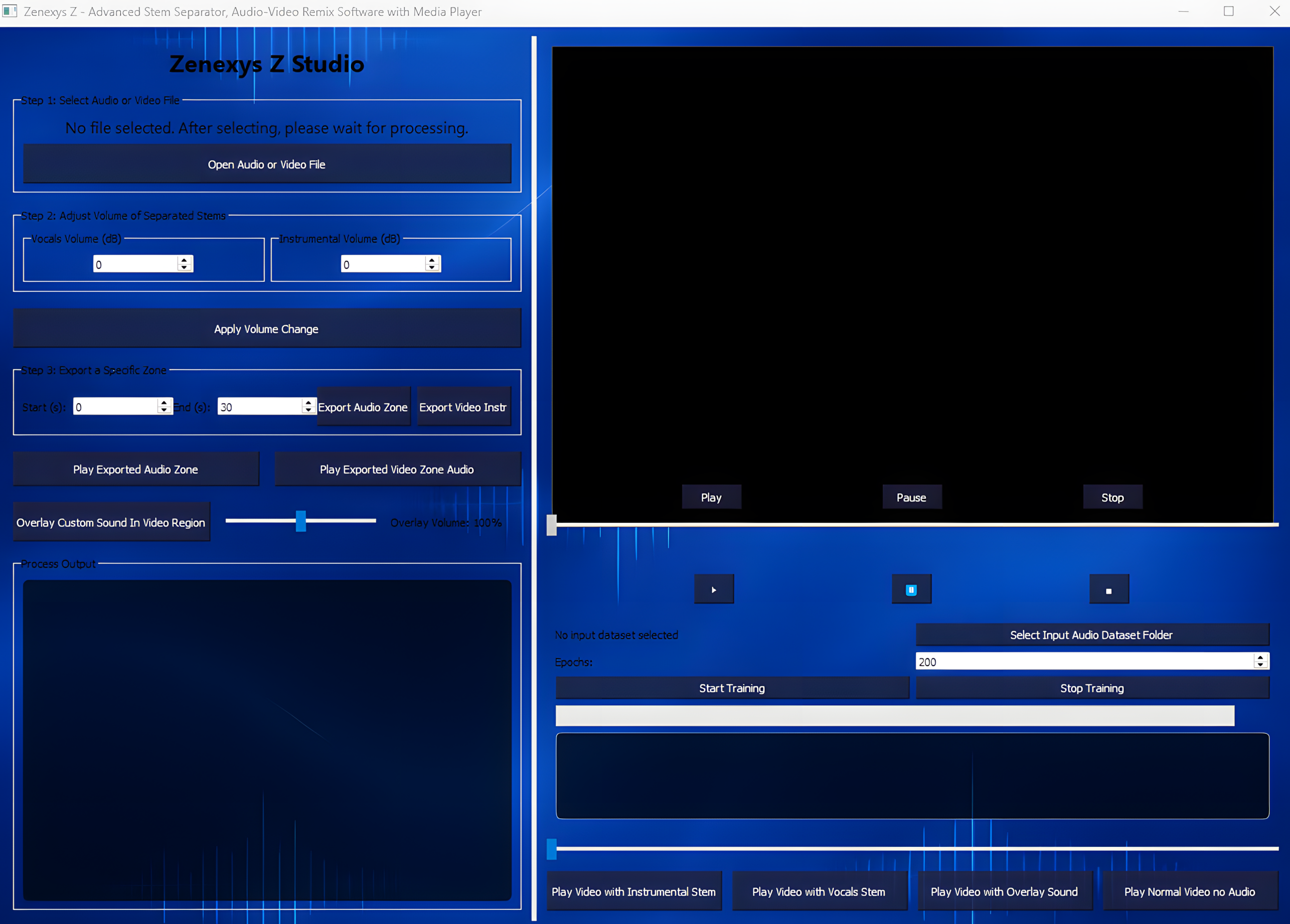Click the small play triangle icon button

pos(714,589)
